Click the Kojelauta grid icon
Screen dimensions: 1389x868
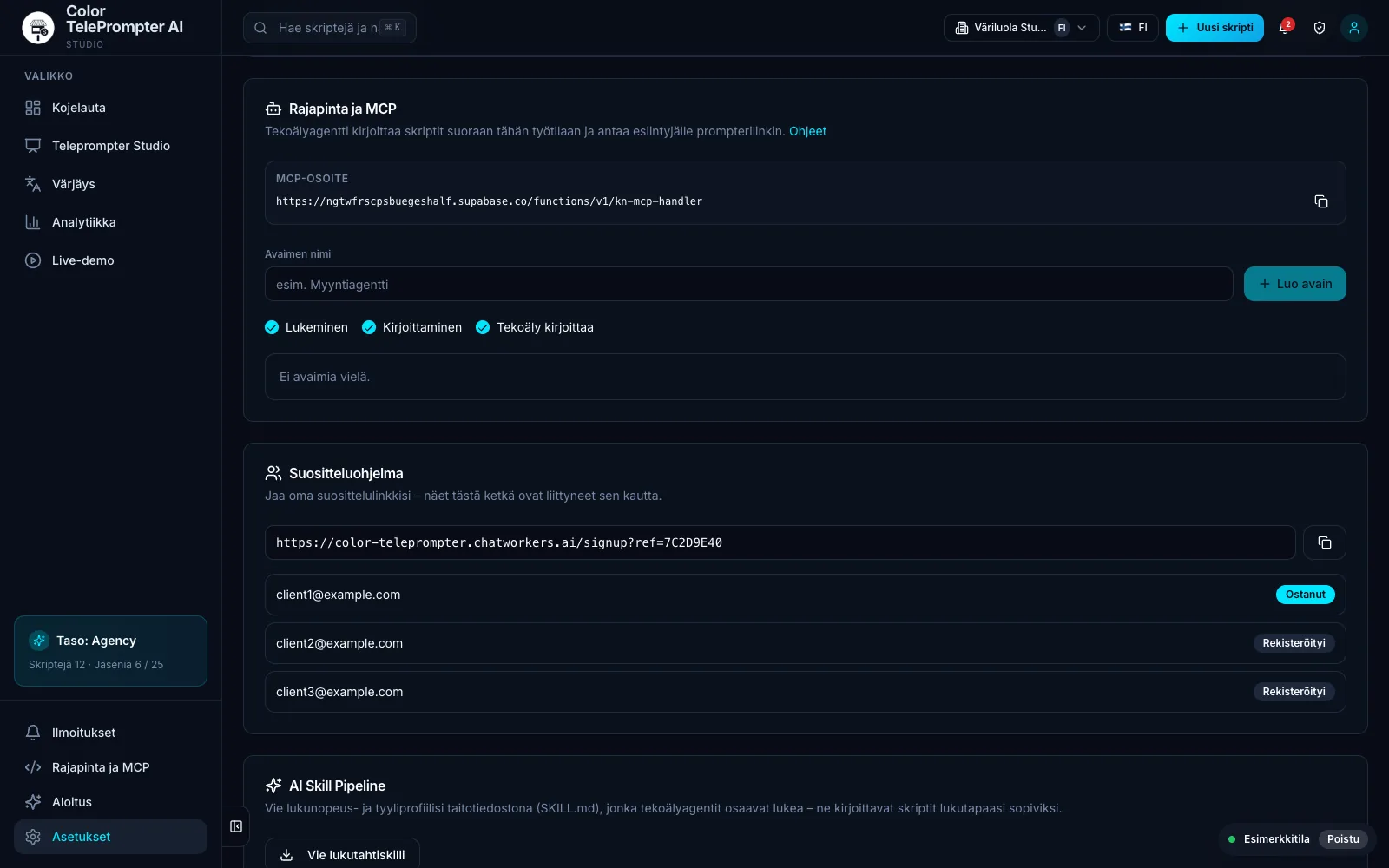[33, 108]
